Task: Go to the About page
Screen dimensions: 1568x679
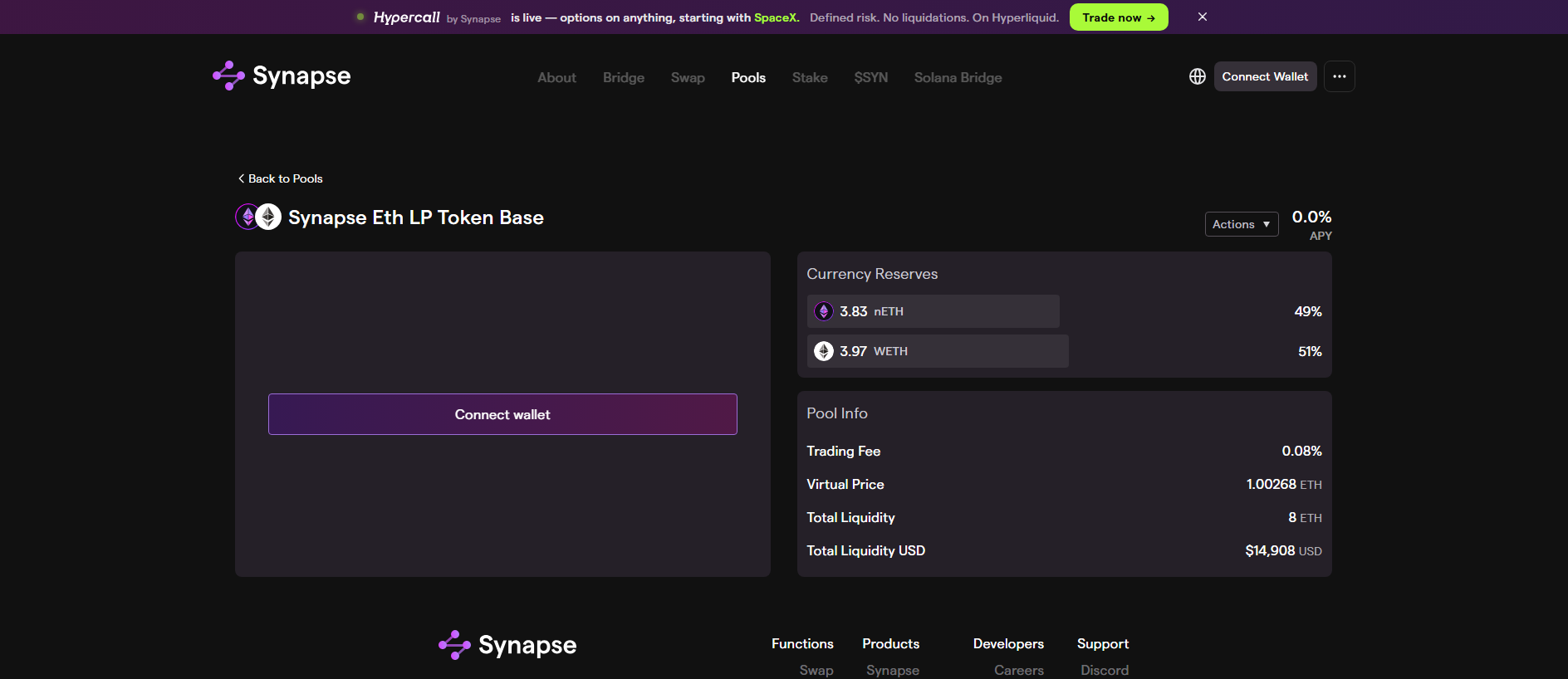Action: click(556, 77)
